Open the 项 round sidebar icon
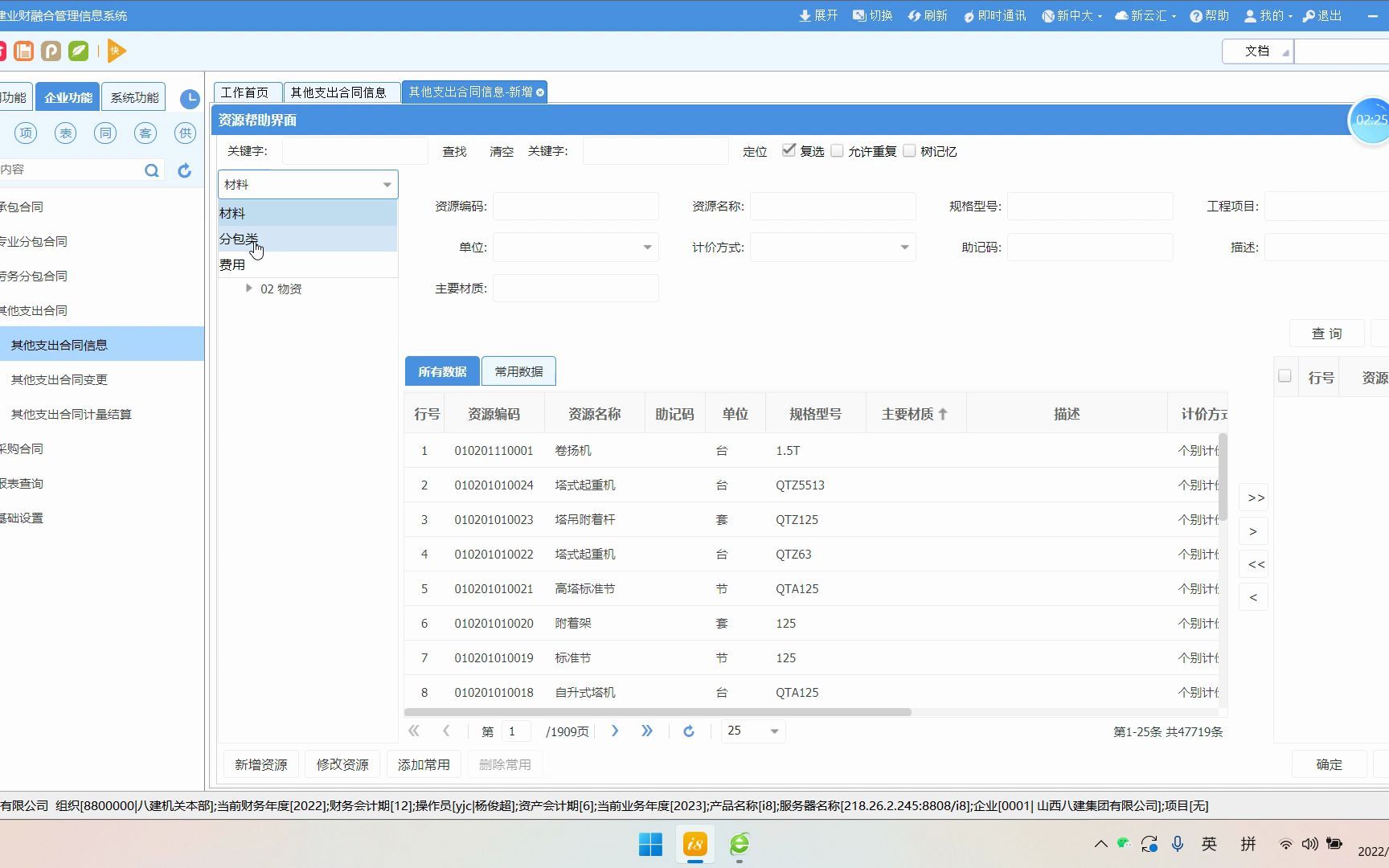Image resolution: width=1389 pixels, height=868 pixels. pos(26,133)
